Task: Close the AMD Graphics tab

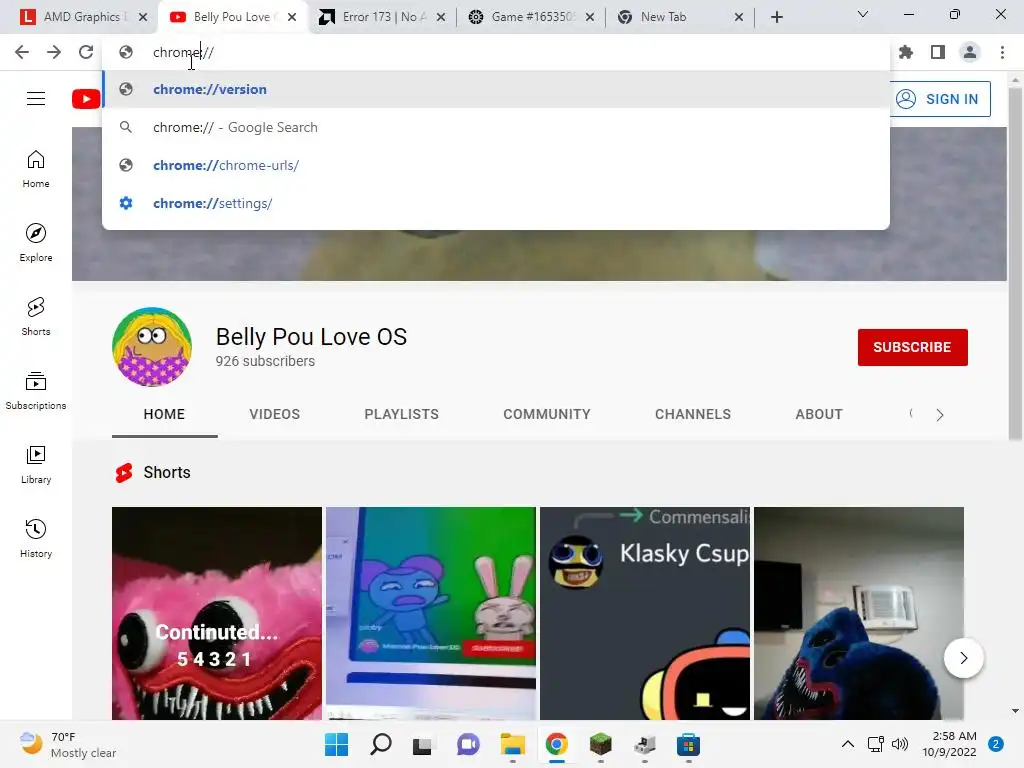Action: point(143,17)
